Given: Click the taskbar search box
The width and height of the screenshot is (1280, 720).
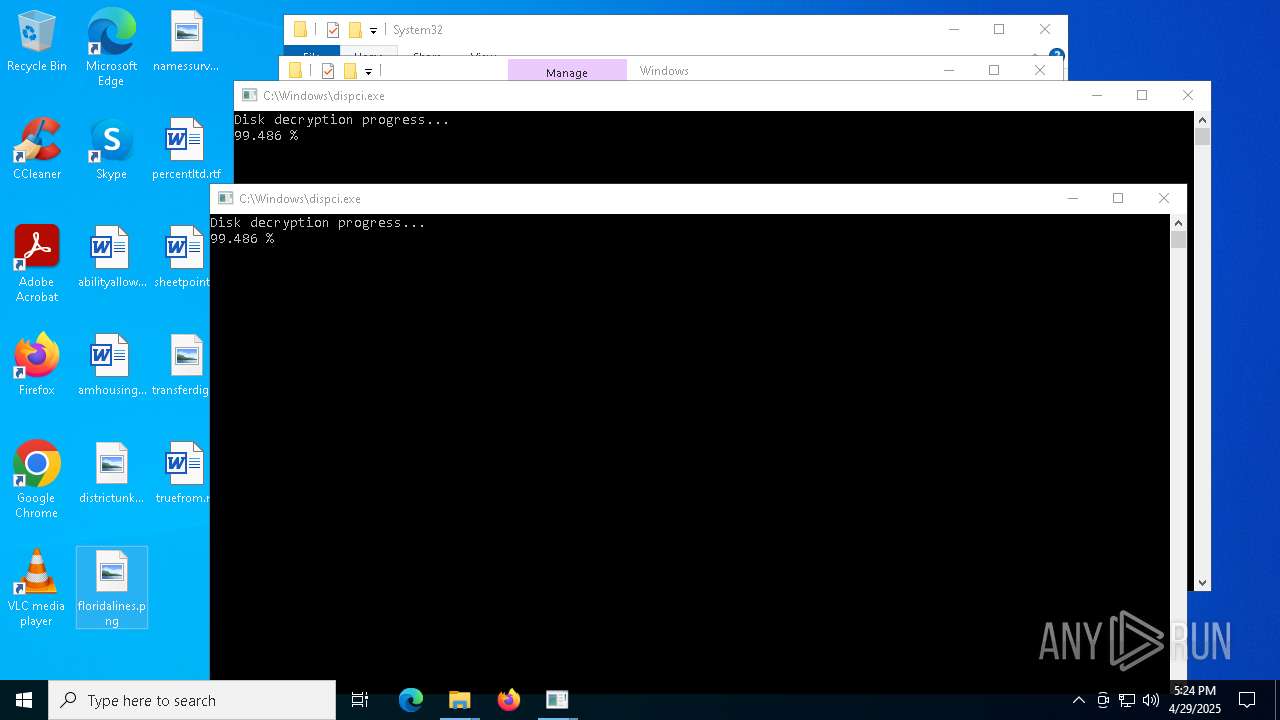Looking at the screenshot, I should pos(192,700).
